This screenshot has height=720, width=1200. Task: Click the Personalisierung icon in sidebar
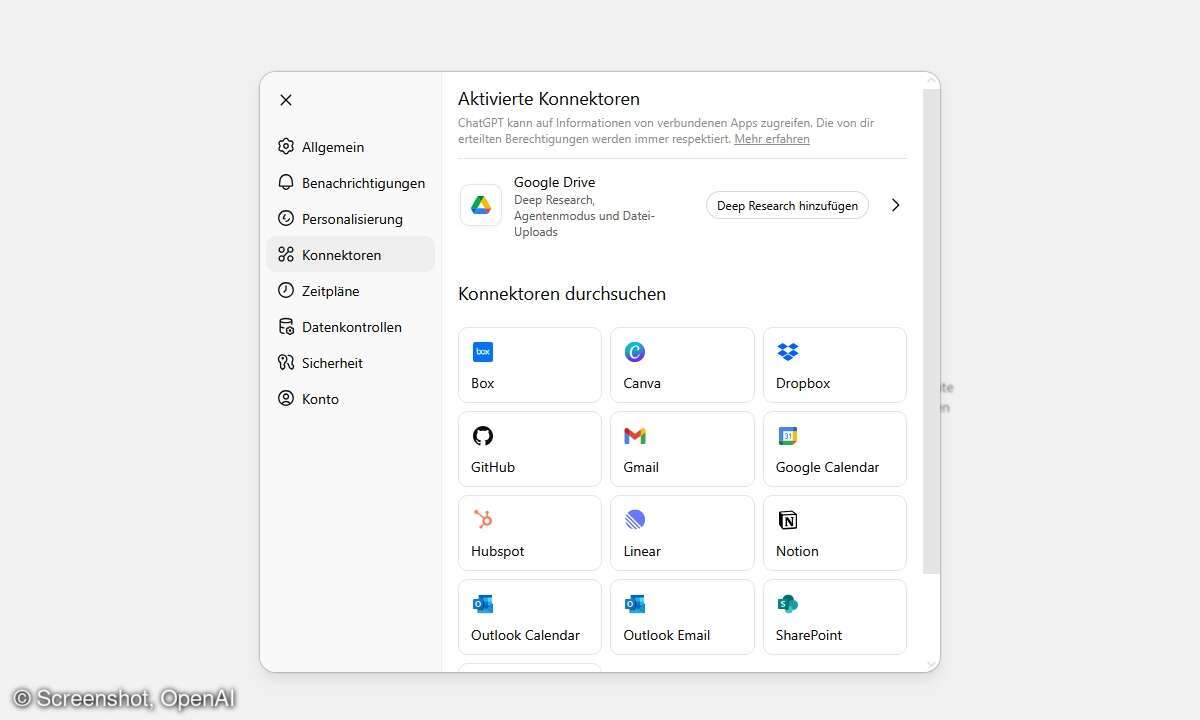point(286,219)
